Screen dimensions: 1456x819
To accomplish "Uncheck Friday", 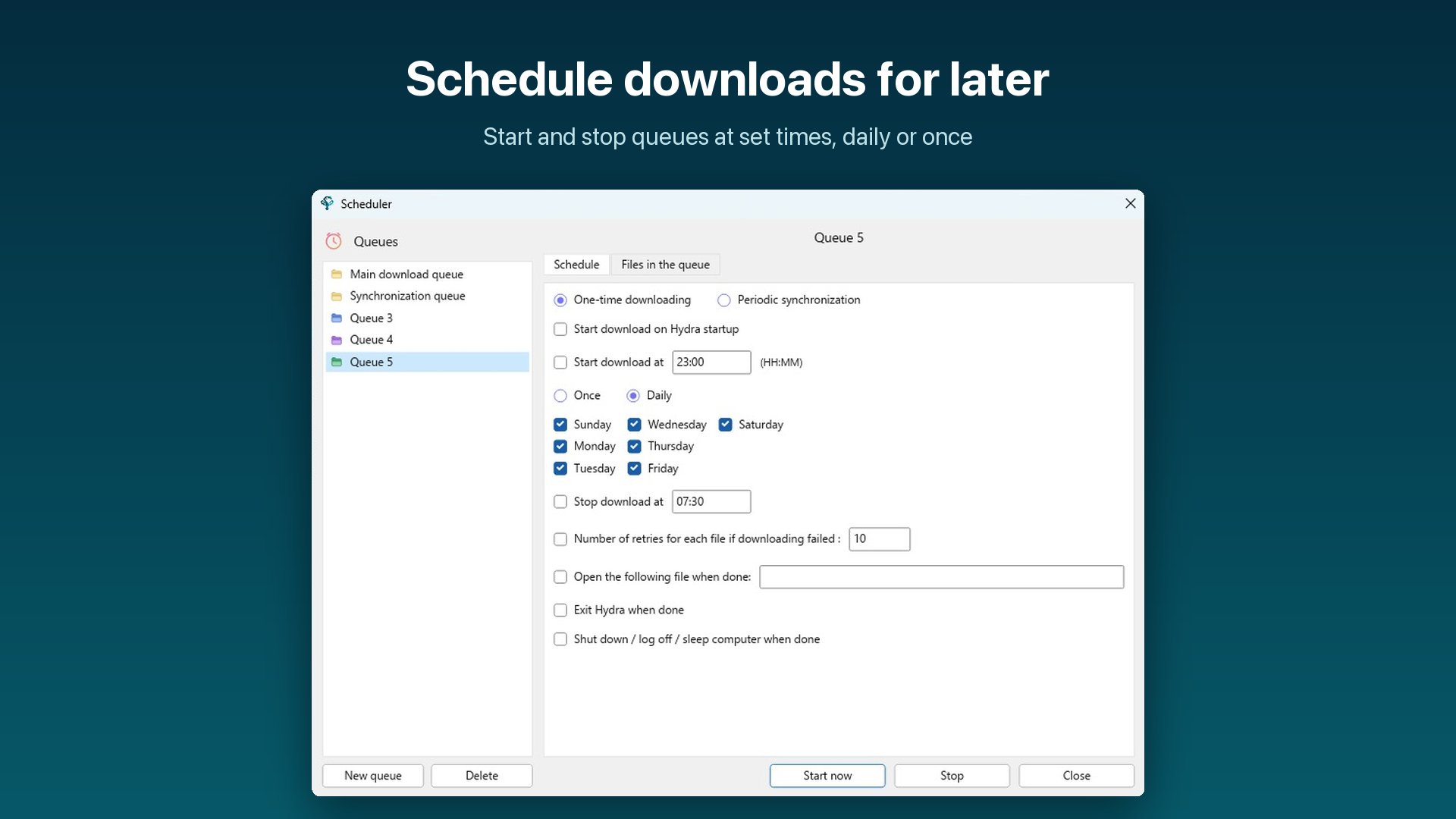I will coord(635,469).
